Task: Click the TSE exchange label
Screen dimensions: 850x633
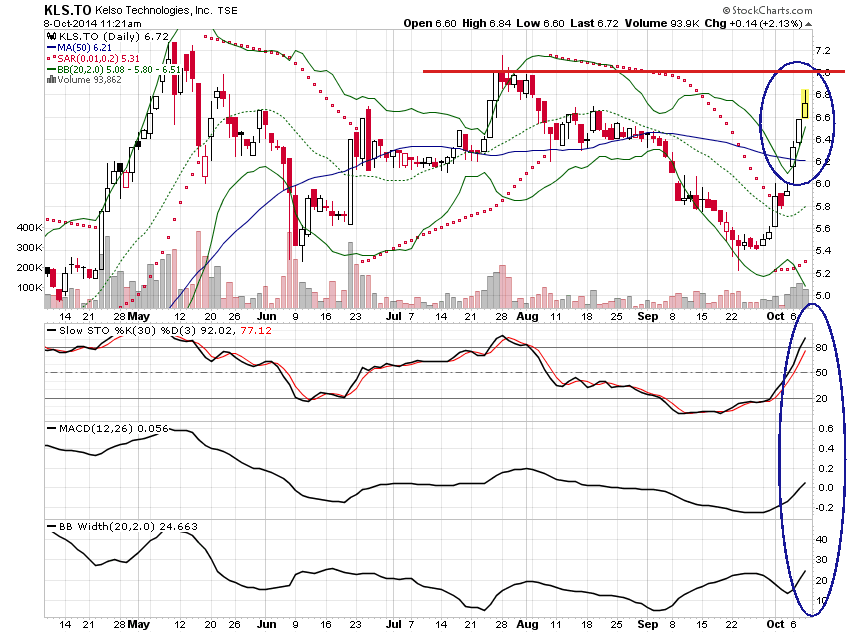Action: click(x=227, y=10)
